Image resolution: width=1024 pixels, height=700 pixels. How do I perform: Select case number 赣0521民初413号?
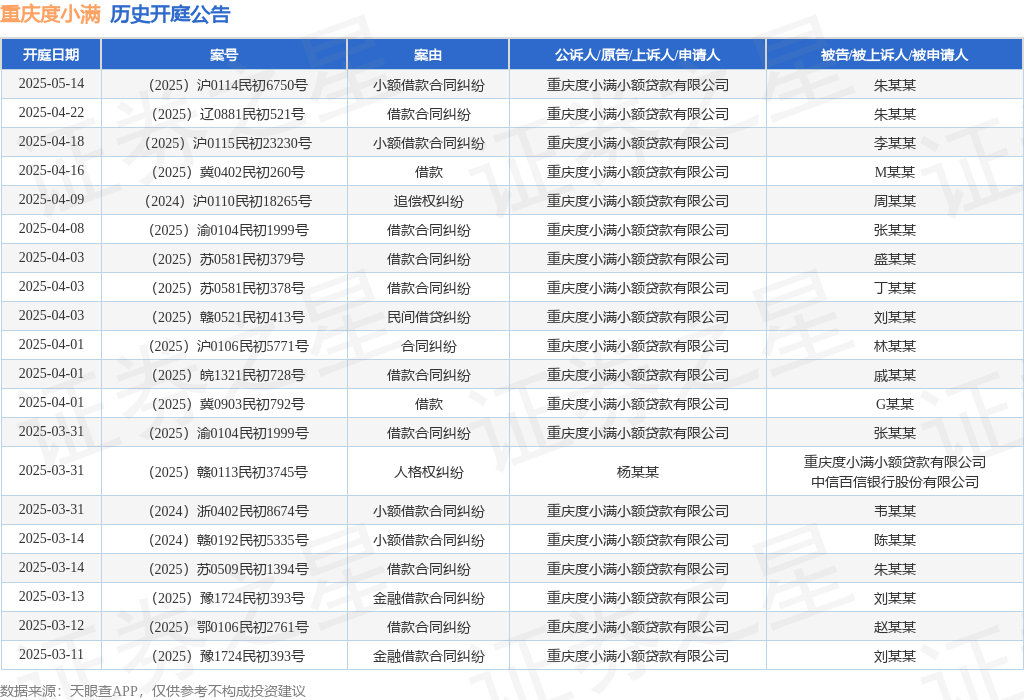pos(229,317)
